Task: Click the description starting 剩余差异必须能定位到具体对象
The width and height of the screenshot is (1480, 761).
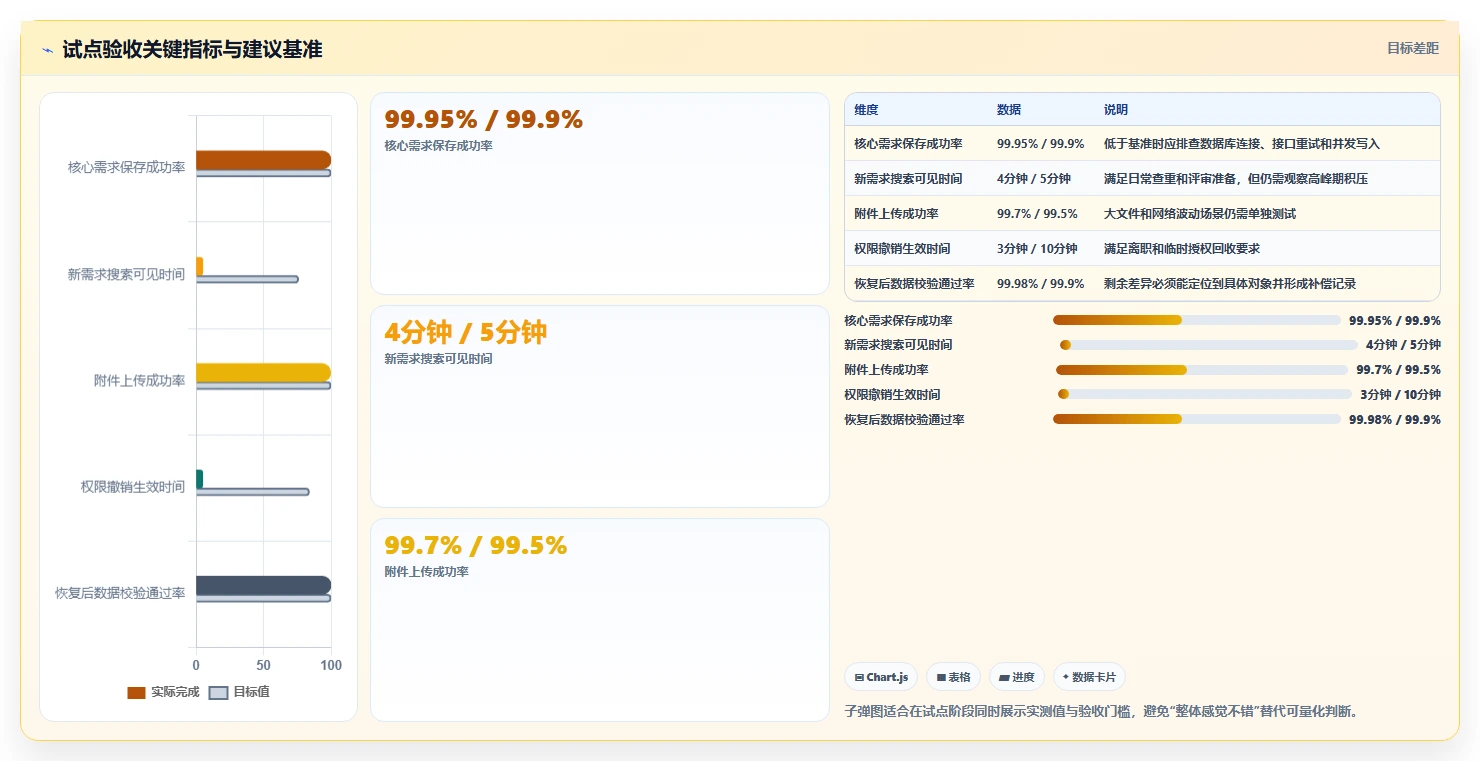Action: pyautogui.click(x=1230, y=284)
